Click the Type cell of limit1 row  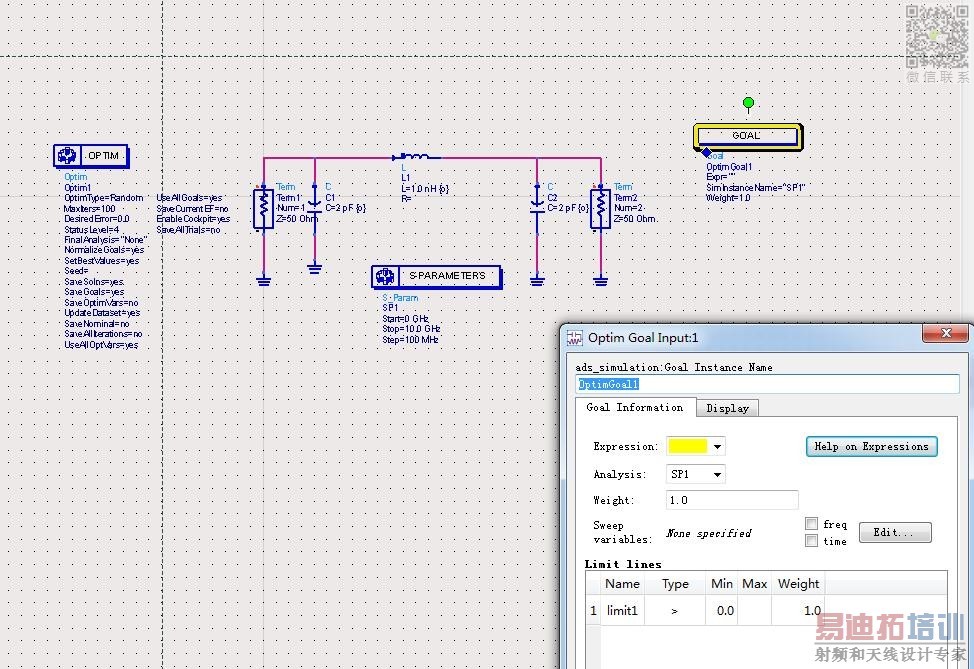coord(675,610)
